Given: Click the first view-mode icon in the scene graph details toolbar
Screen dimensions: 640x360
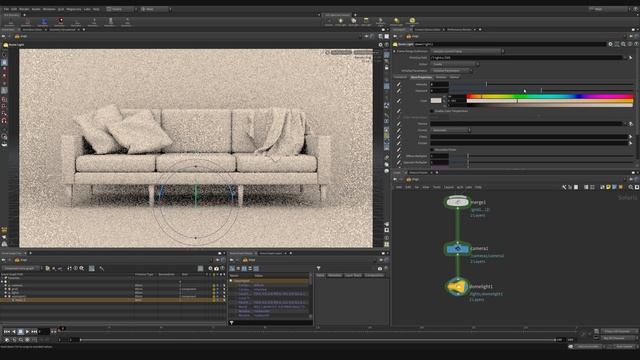Looking at the screenshot, I should coord(232,268).
